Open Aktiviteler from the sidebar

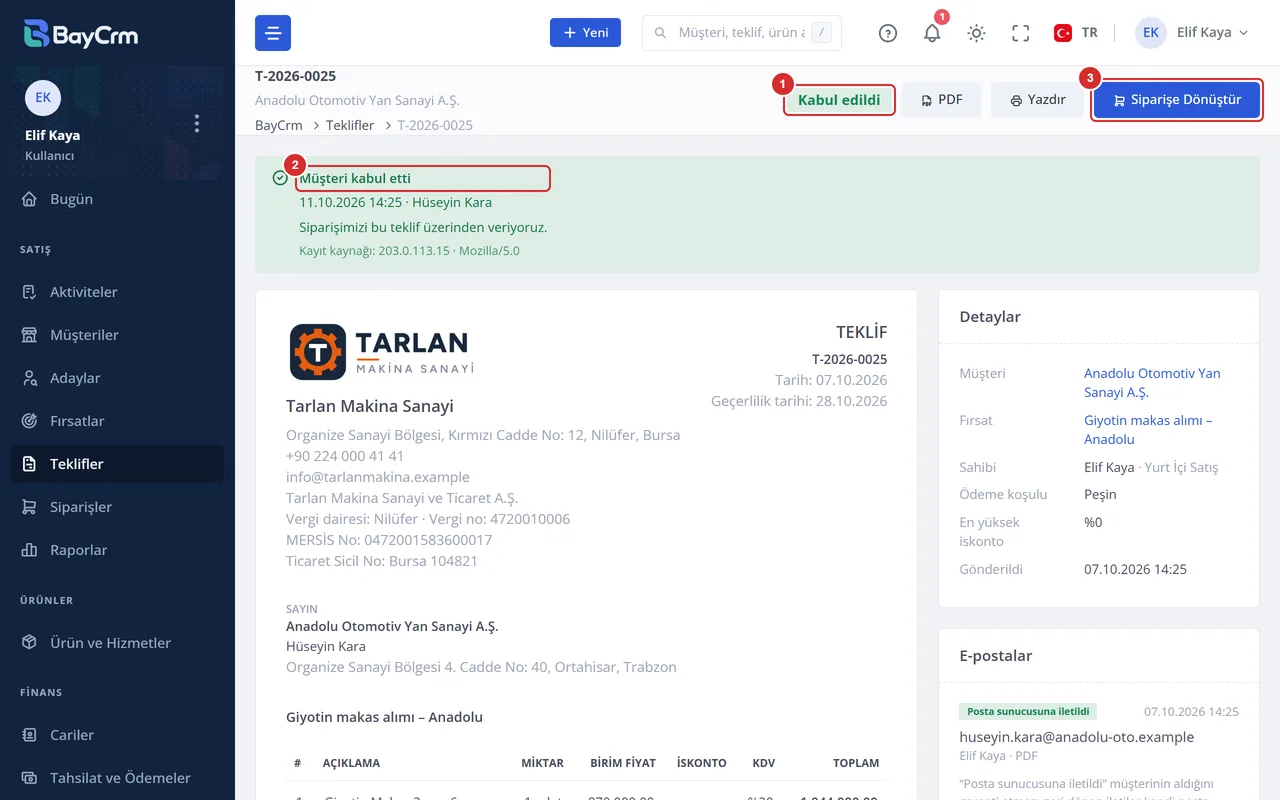point(117,292)
